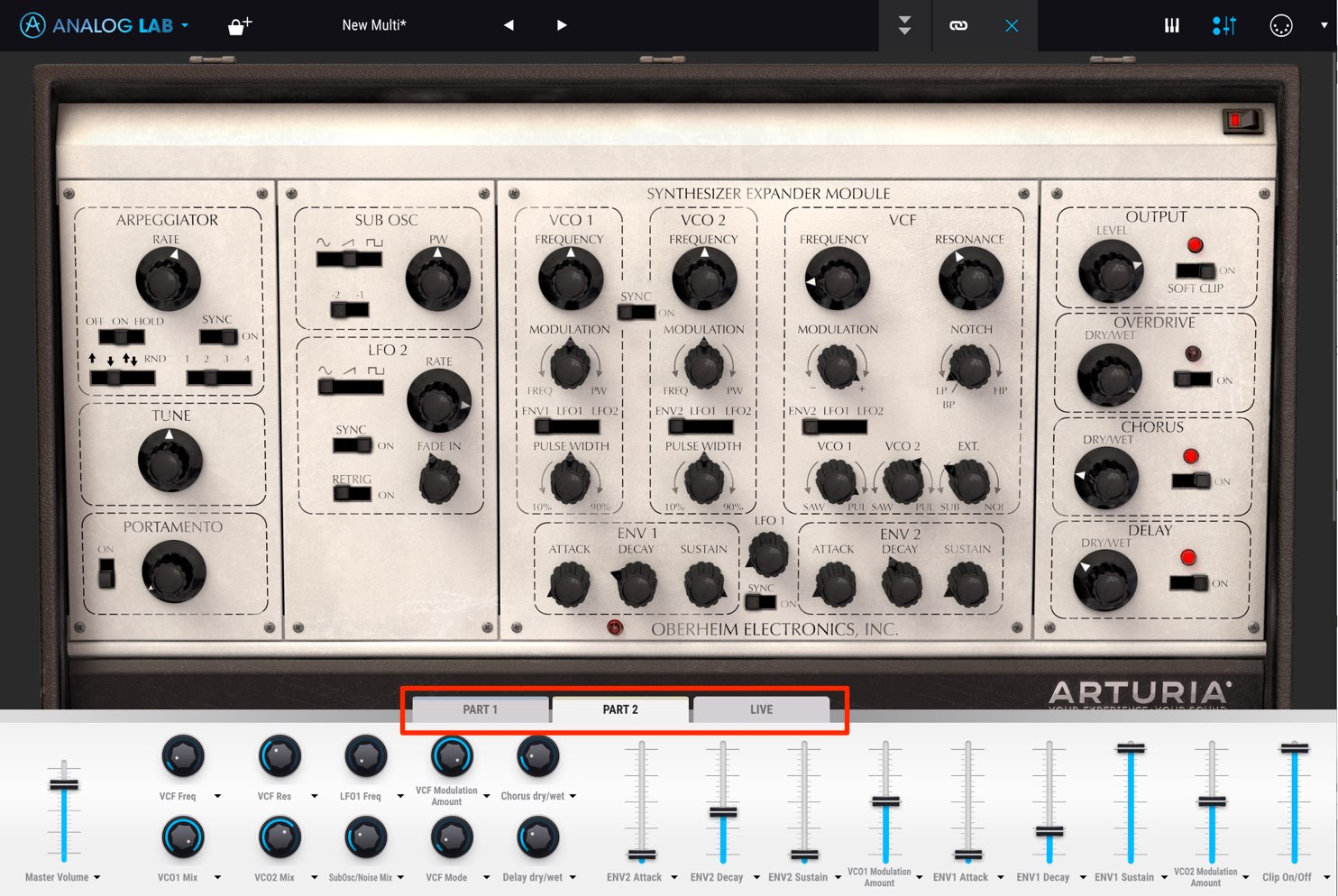Click the Arturia logo icon
The image size is (1338, 896).
click(x=32, y=25)
